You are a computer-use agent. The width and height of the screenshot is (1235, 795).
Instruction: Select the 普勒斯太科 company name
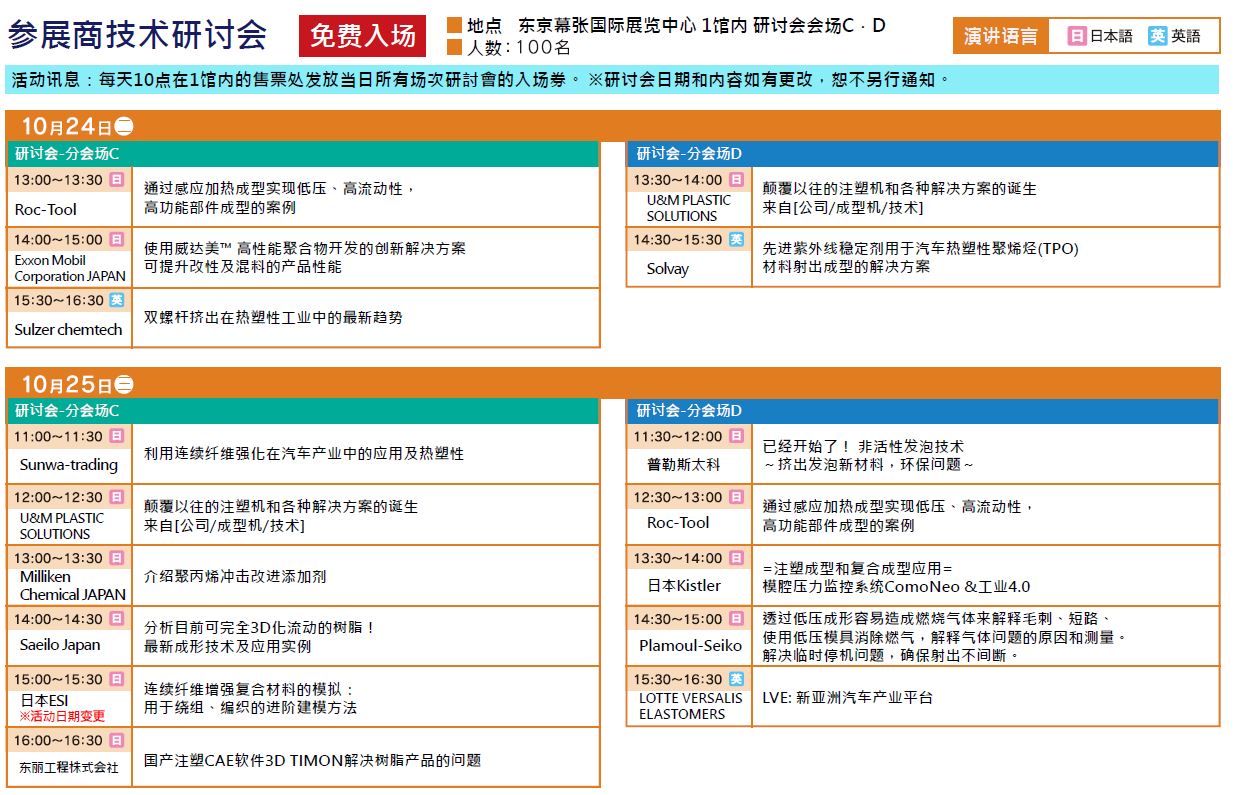point(684,464)
